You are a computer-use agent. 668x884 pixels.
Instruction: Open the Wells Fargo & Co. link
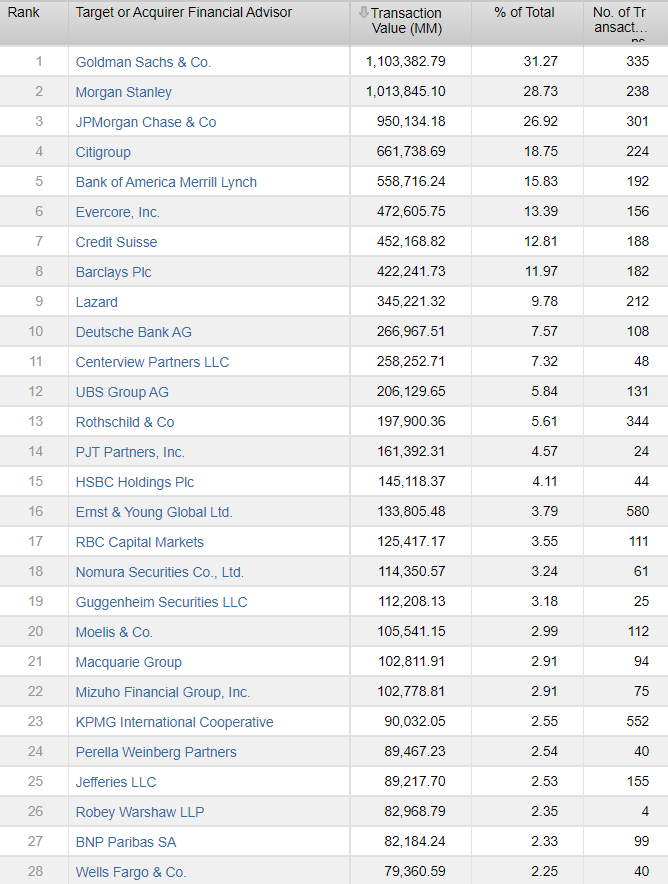(131, 872)
